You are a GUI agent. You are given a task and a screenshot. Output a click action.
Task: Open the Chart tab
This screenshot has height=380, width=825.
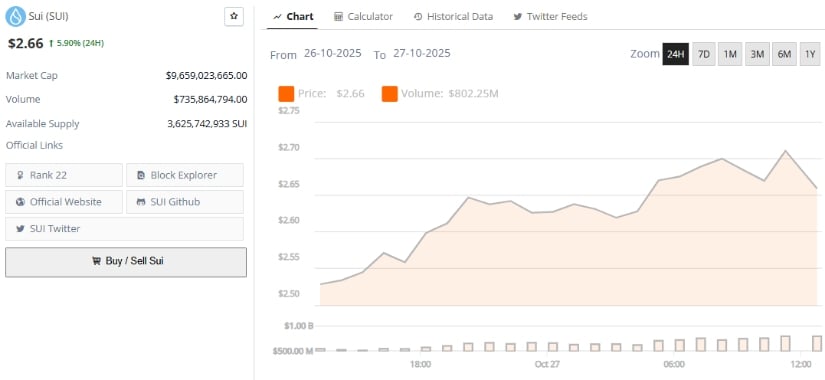pos(294,16)
